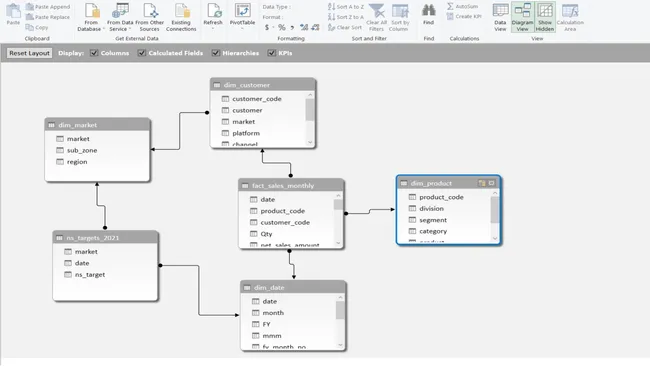650x366 pixels.
Task: Sort A to Z
Action: (x=346, y=7)
